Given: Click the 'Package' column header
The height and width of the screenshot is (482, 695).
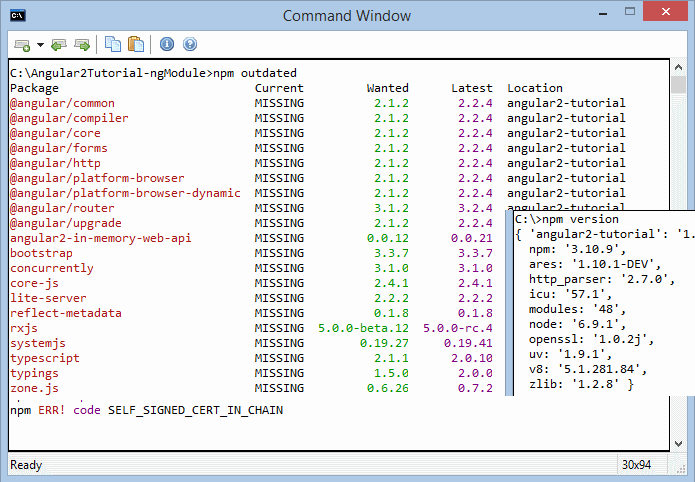Looking at the screenshot, I should tap(34, 88).
